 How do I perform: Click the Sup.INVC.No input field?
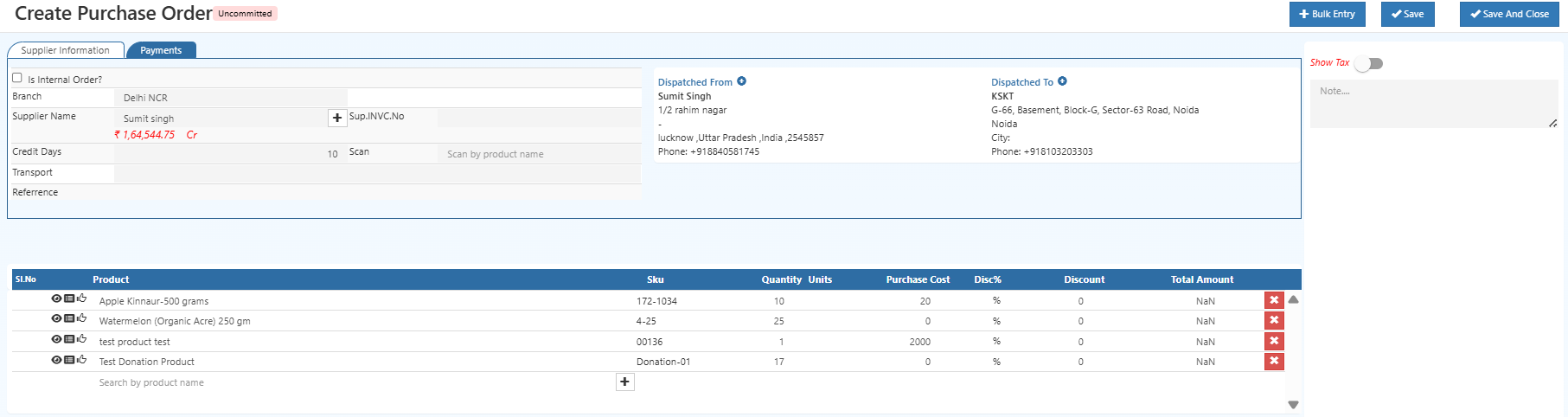[538, 118]
